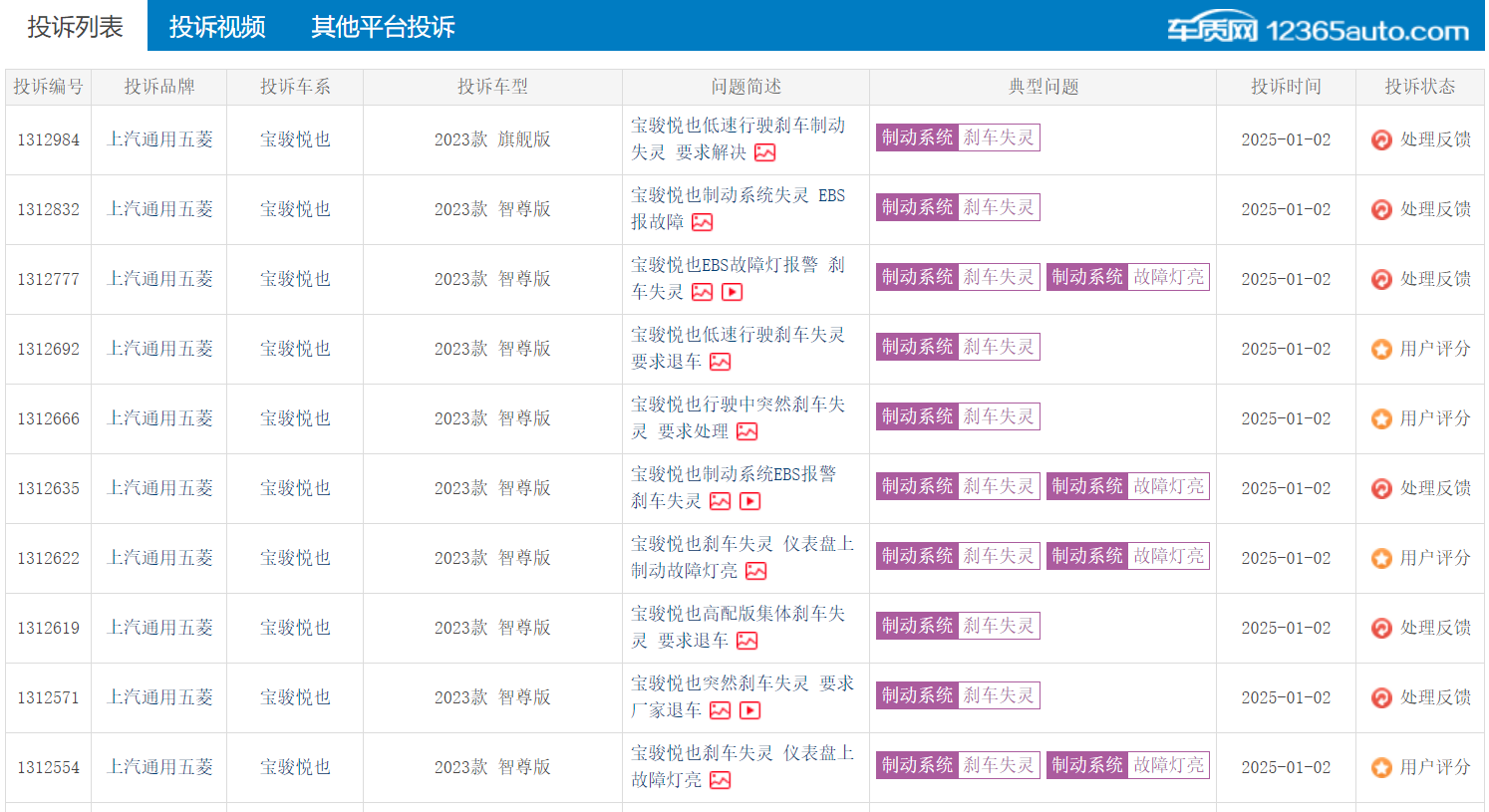Open complaint 宝骏悦也制动系统失灵 EBS报故障

[738, 208]
